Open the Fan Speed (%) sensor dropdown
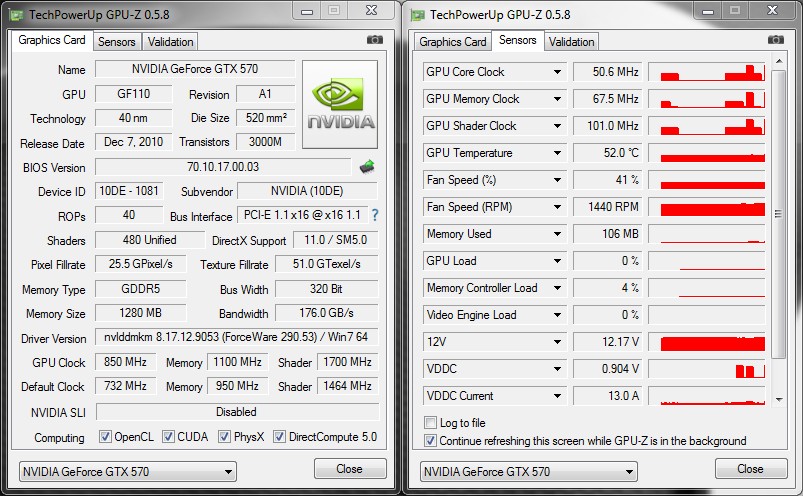The image size is (803, 496). (557, 180)
